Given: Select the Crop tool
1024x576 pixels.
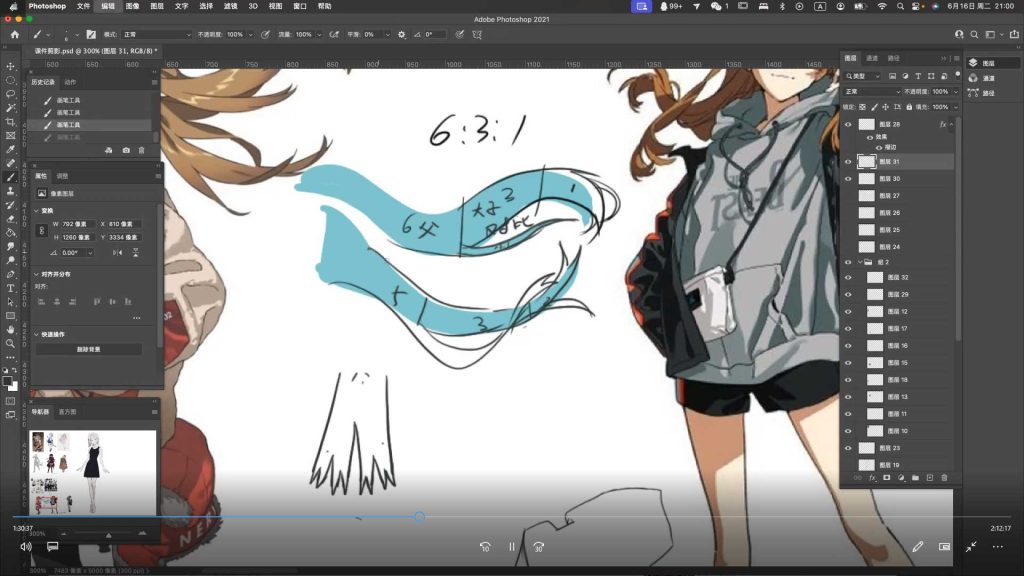Looking at the screenshot, I should [x=10, y=122].
